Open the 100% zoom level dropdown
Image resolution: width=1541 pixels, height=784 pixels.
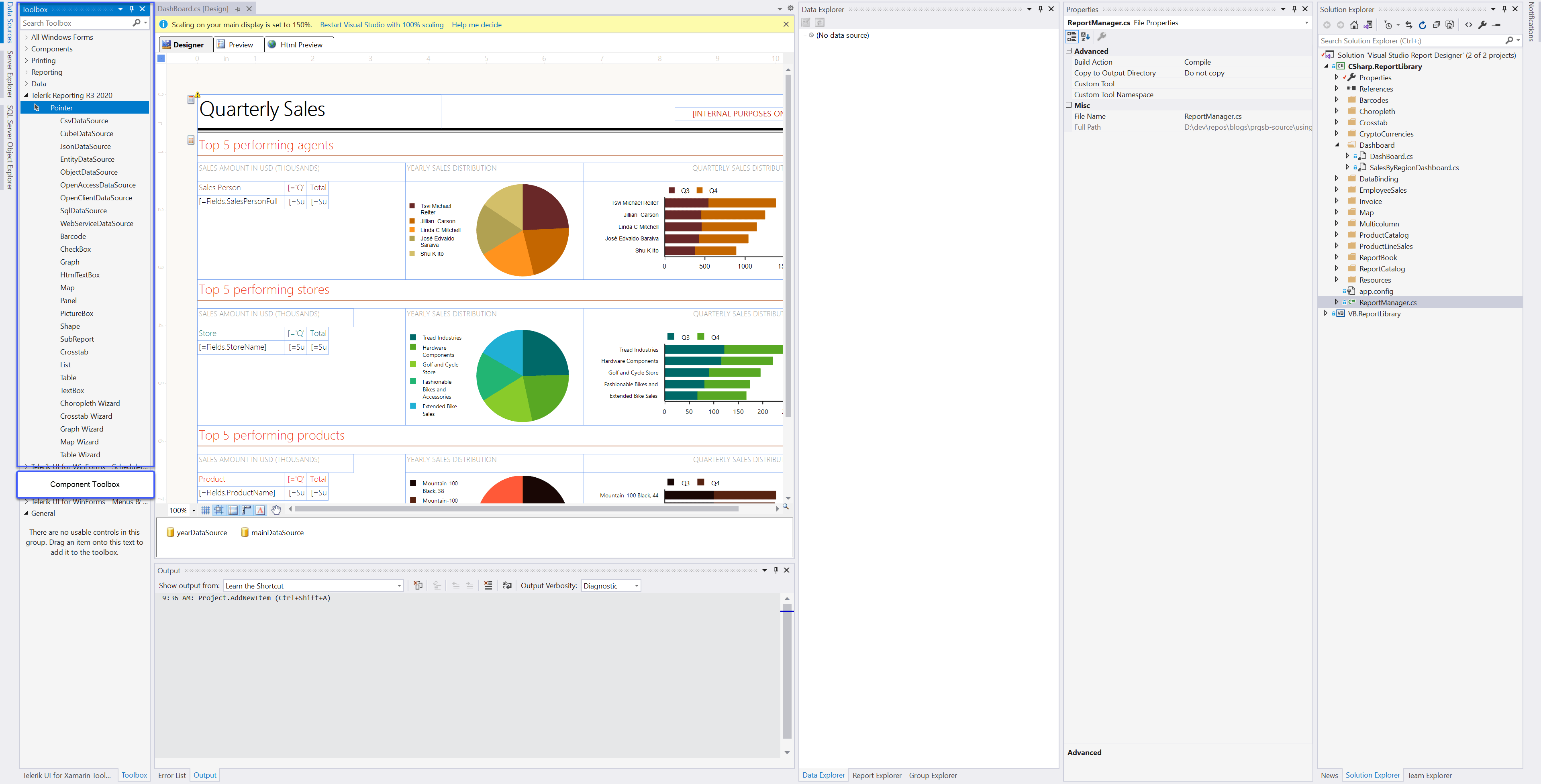(193, 510)
